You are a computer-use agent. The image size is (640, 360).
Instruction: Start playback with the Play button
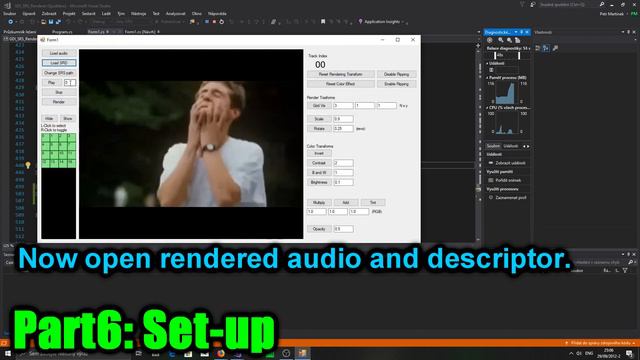coord(51,82)
